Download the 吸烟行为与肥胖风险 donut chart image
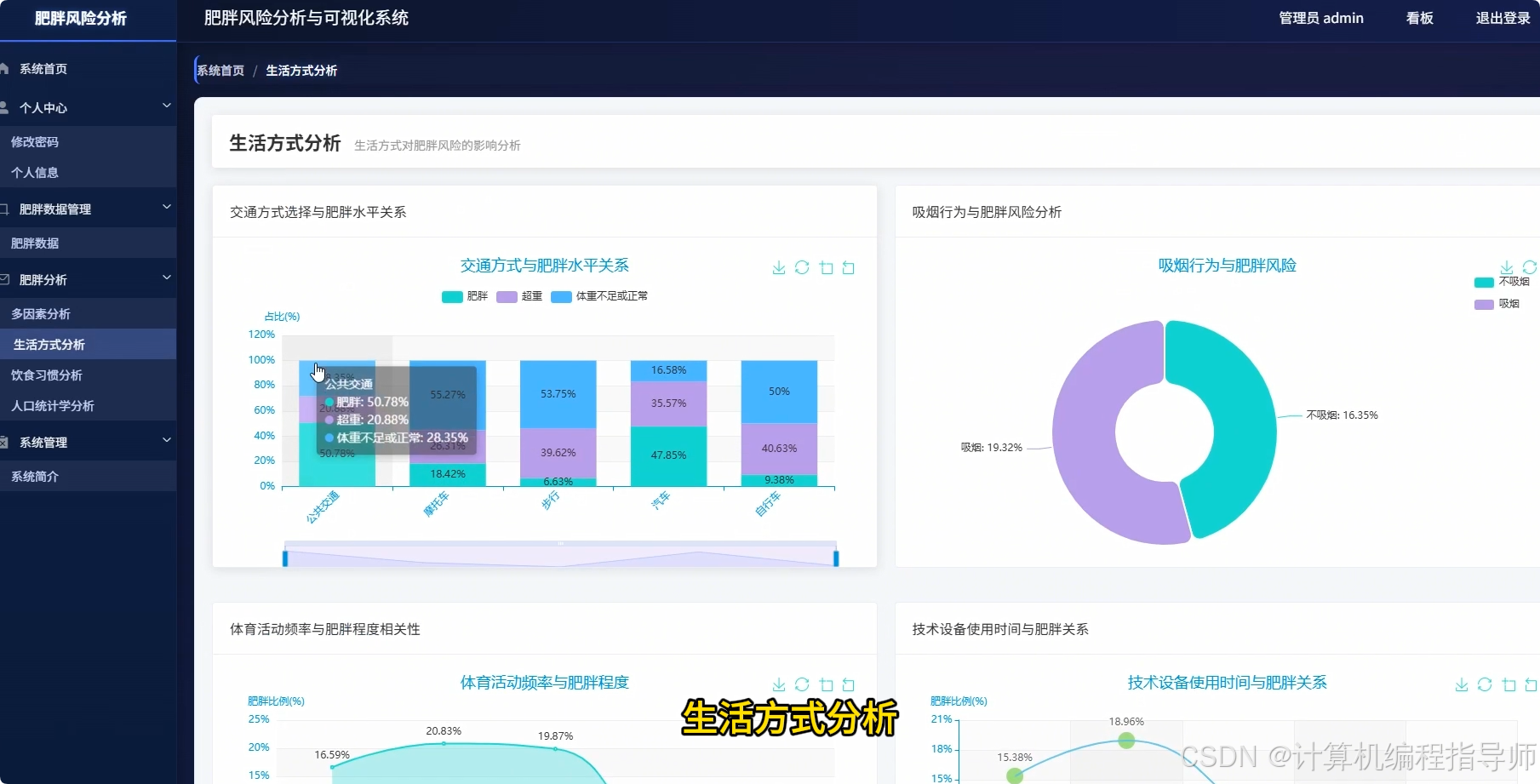 coord(1505,266)
